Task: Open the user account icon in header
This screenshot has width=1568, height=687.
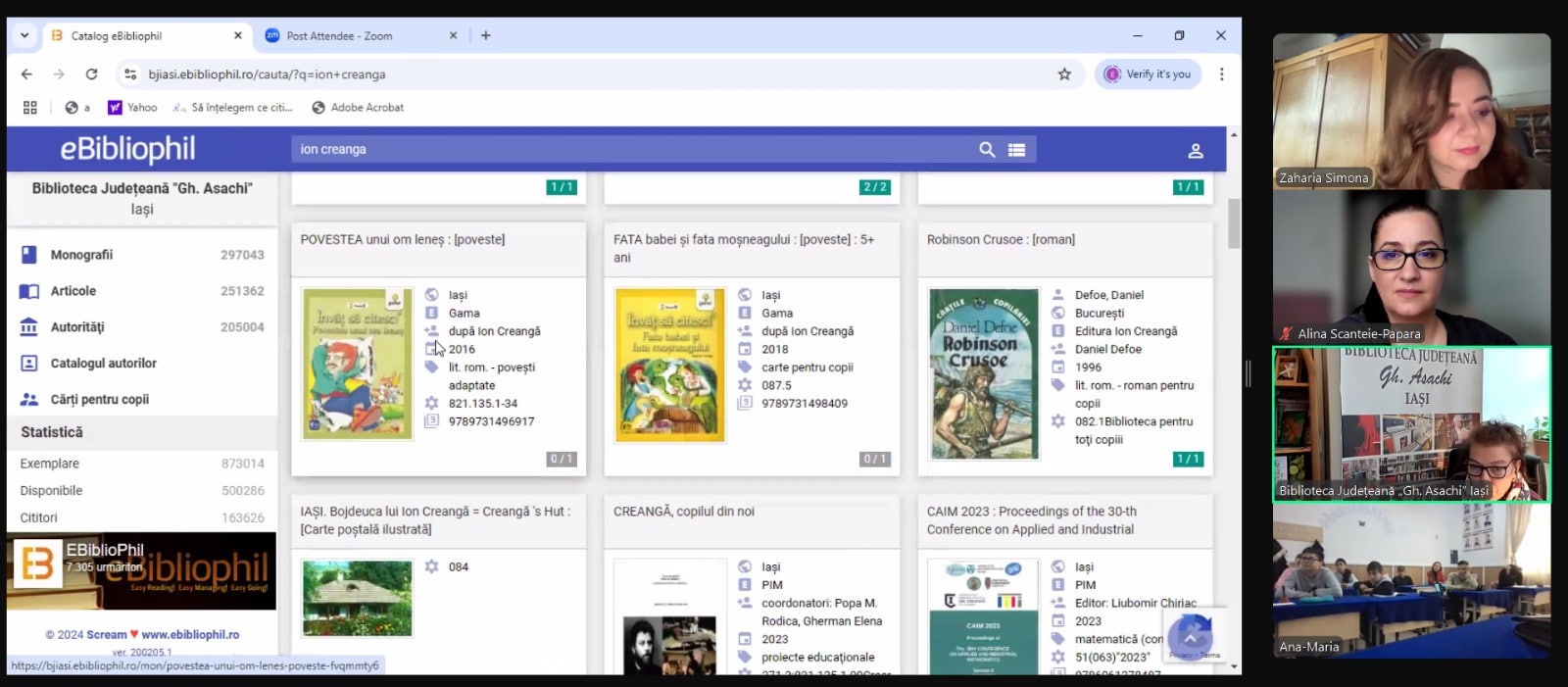Action: pos(1195,151)
